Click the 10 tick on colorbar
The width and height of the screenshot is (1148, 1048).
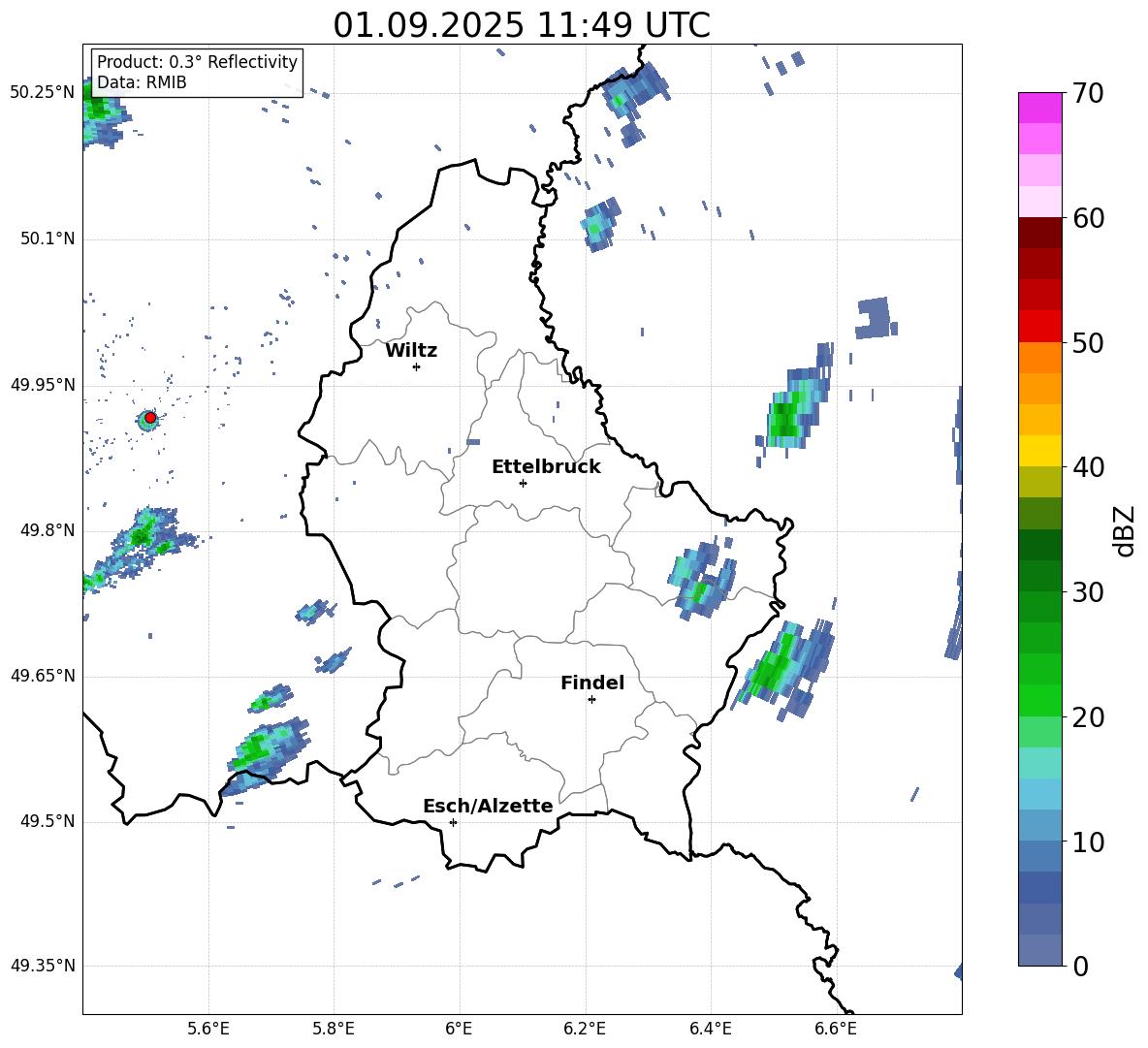click(x=1089, y=842)
